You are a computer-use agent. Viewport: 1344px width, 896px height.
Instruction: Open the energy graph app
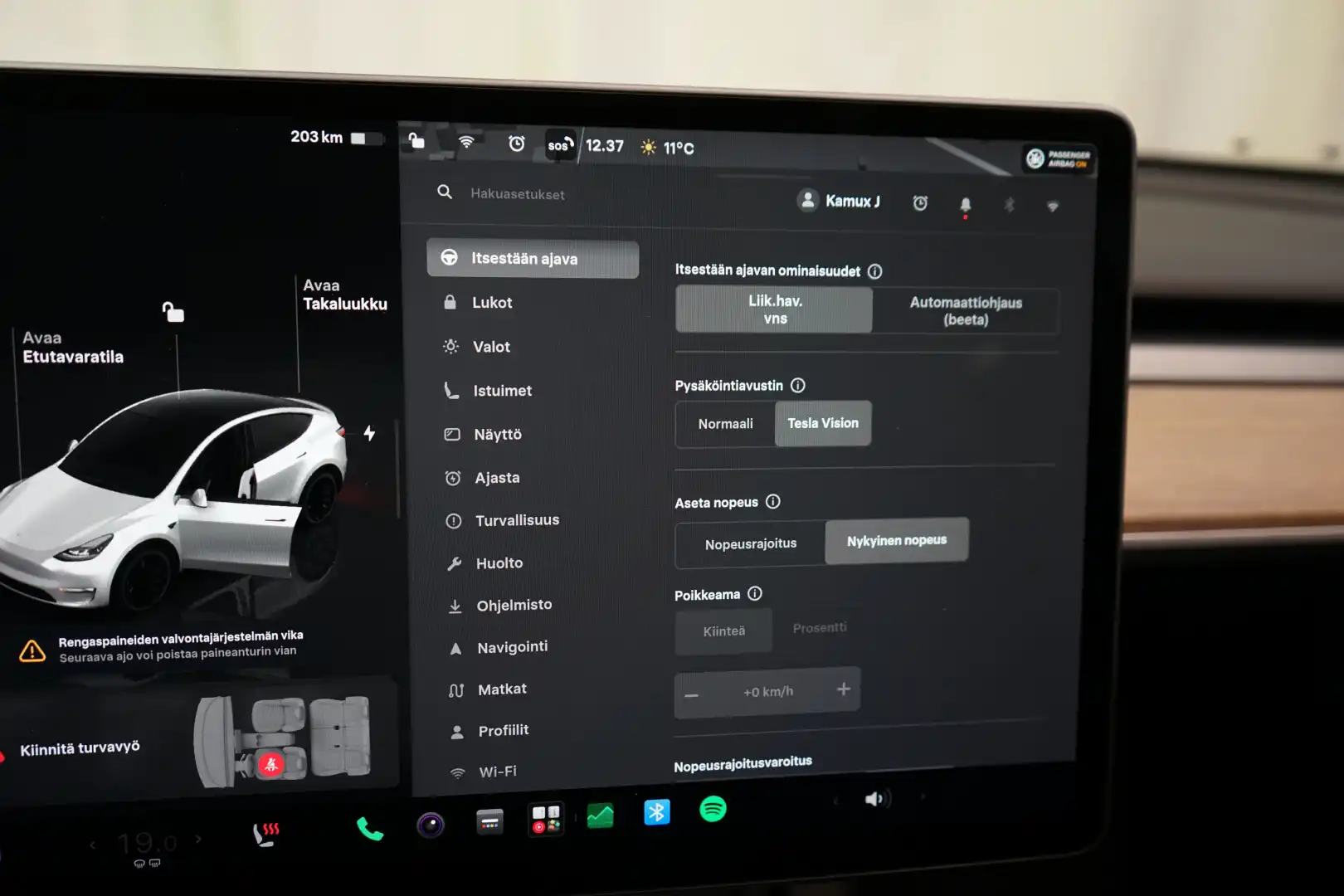point(600,816)
